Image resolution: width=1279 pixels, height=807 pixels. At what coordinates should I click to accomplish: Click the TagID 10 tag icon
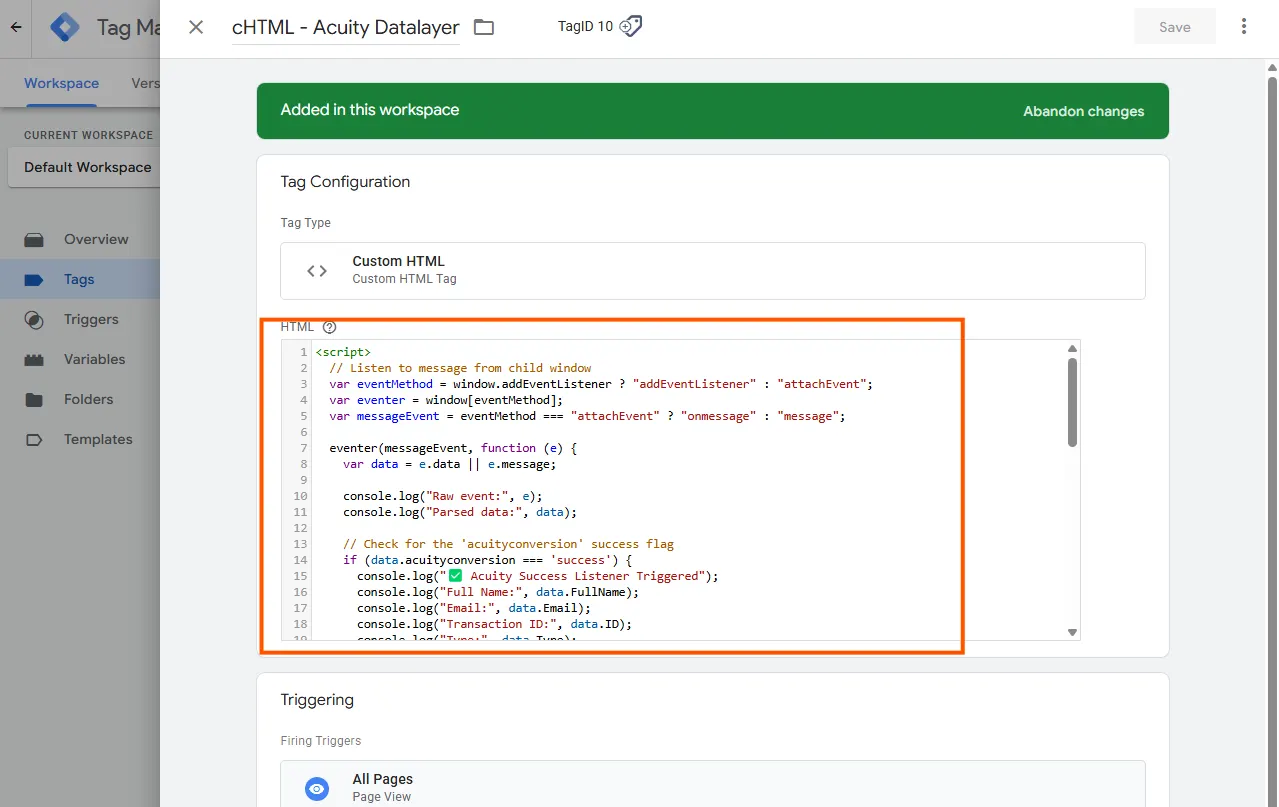pyautogui.click(x=631, y=27)
